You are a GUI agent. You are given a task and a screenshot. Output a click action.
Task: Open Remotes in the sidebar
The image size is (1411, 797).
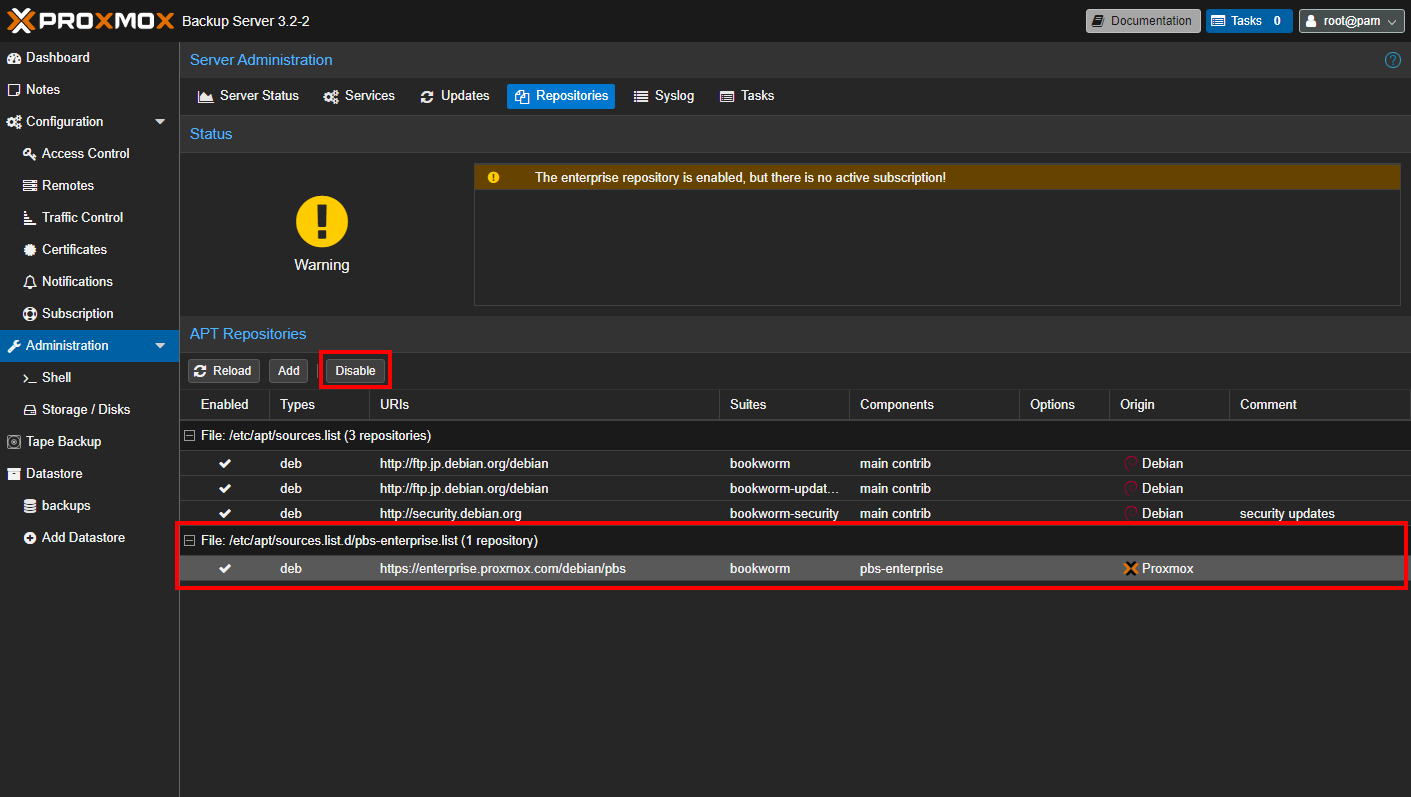tap(67, 186)
